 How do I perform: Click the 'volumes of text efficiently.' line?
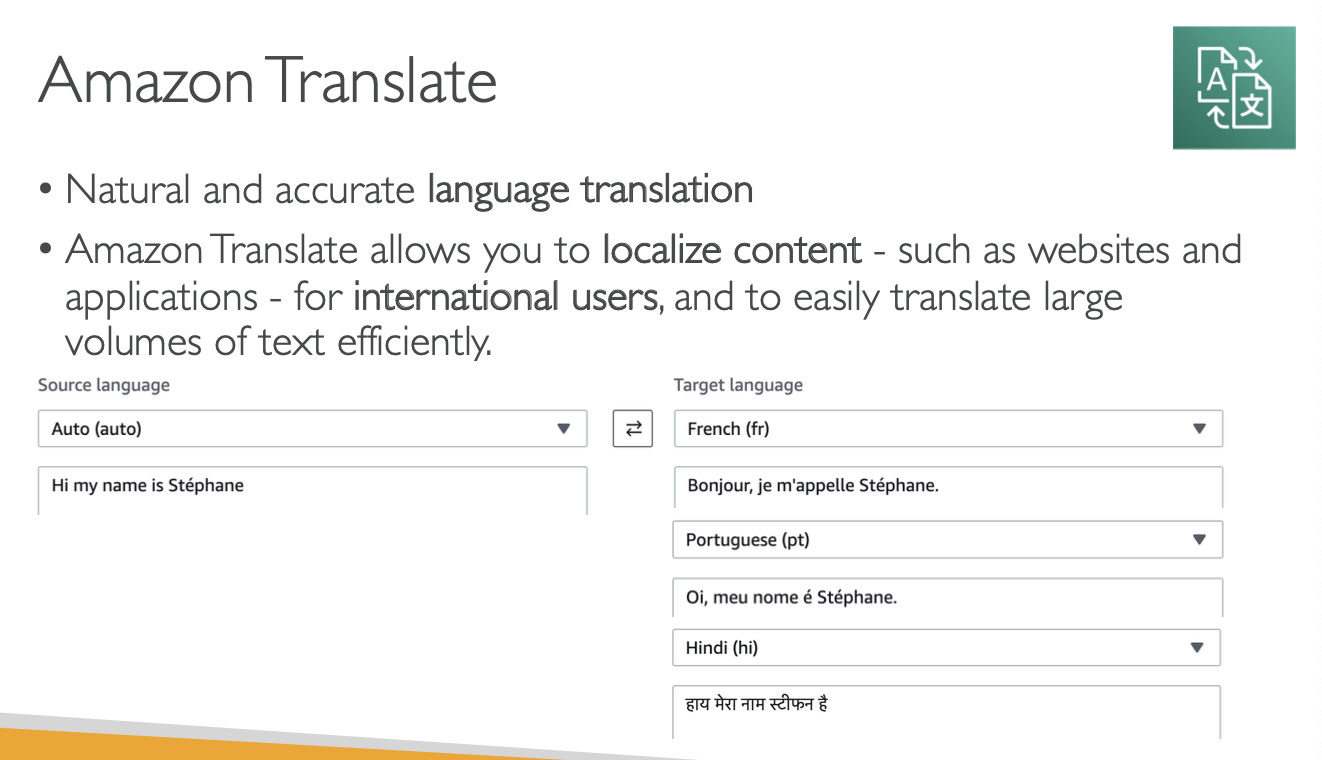point(279,342)
